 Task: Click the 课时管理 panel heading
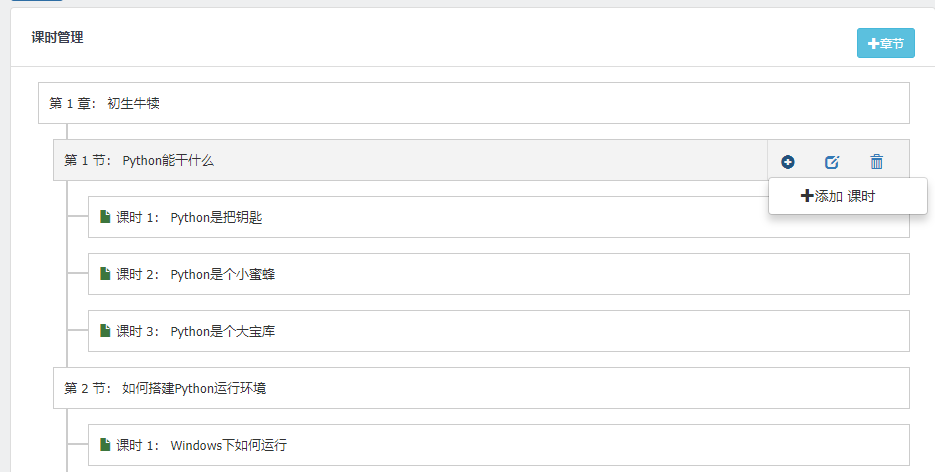(x=57, y=38)
